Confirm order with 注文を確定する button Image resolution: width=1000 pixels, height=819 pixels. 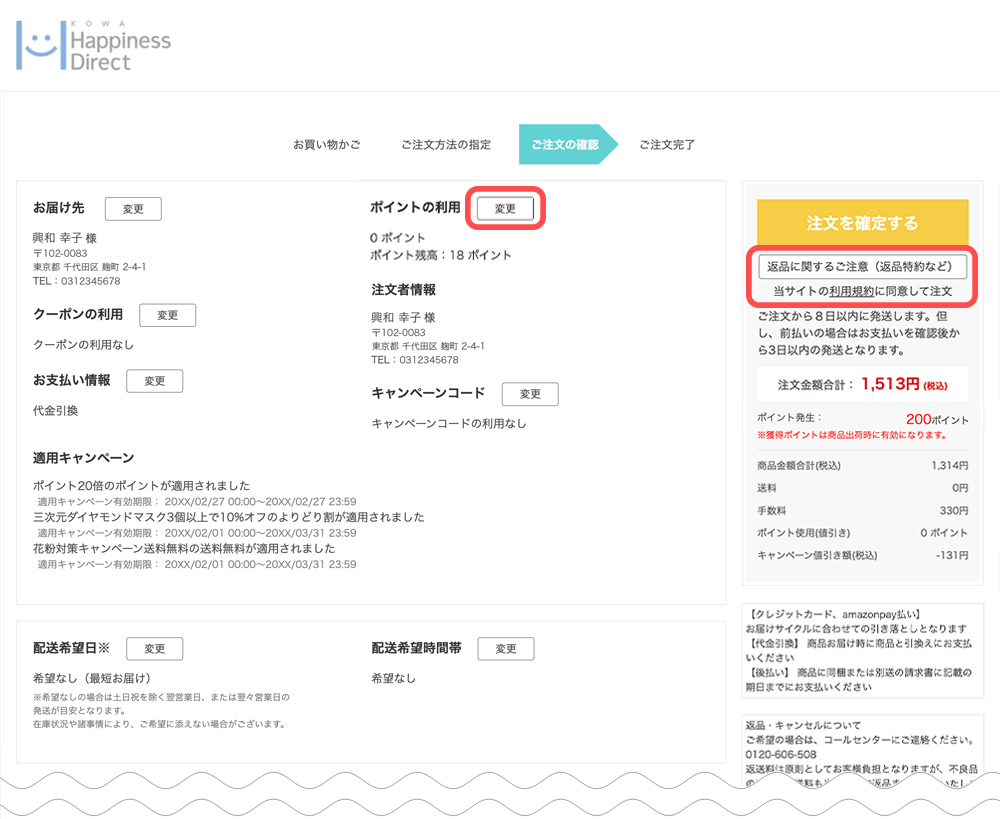click(862, 223)
